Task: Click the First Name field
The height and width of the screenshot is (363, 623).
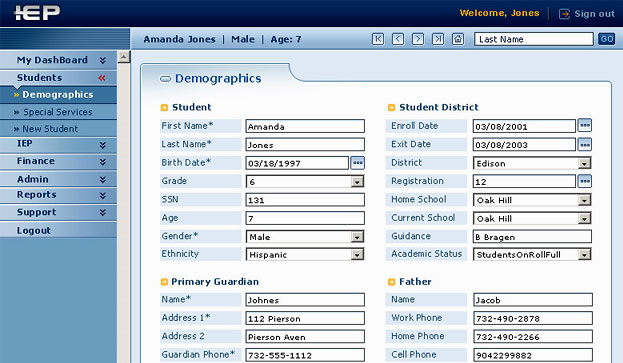Action: pos(305,126)
